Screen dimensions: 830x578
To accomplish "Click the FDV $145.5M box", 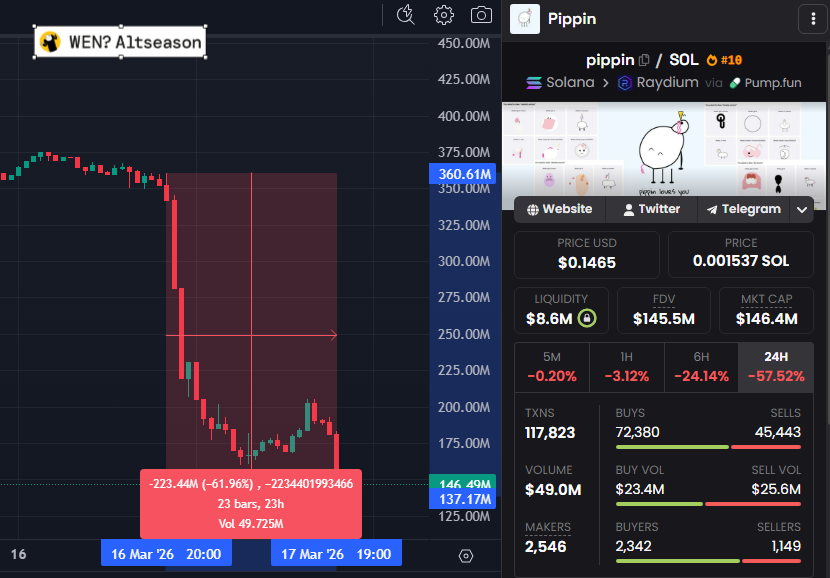I will pyautogui.click(x=664, y=311).
